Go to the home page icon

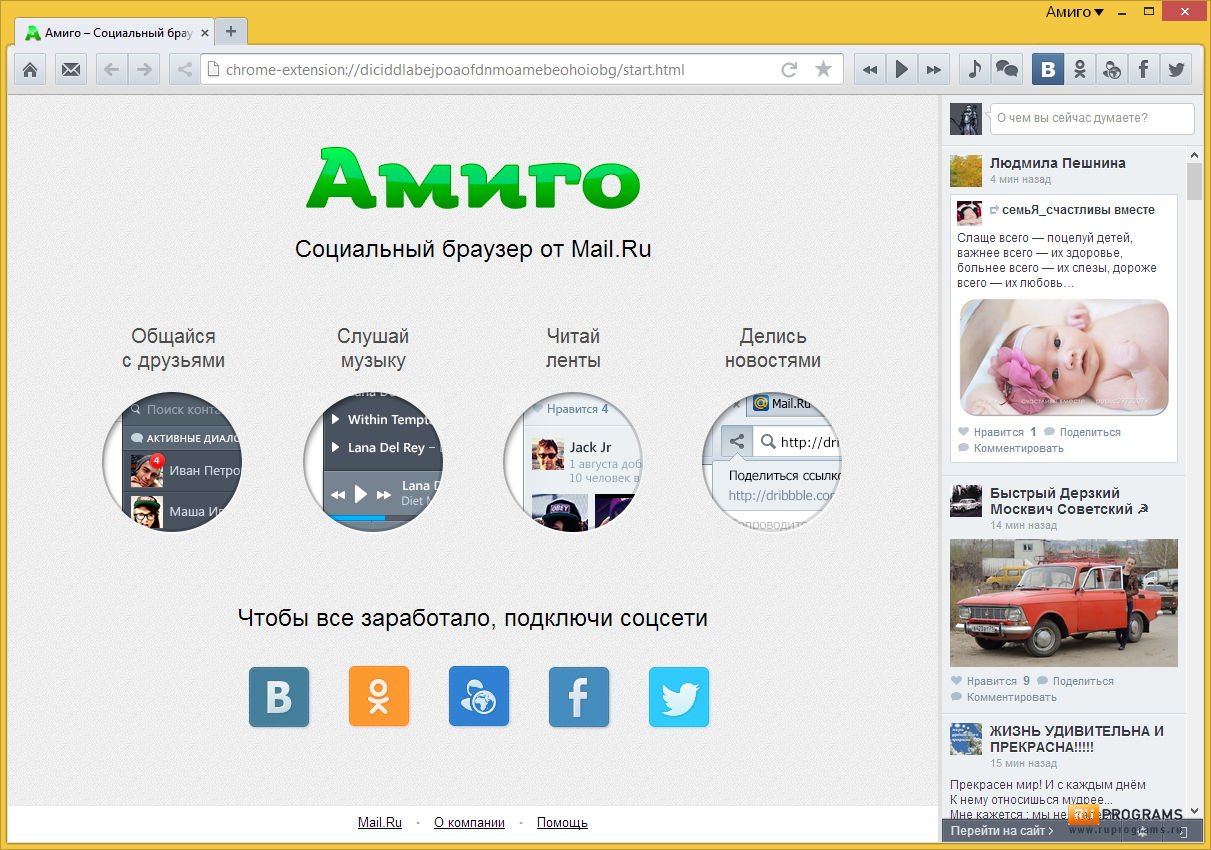pos(30,70)
